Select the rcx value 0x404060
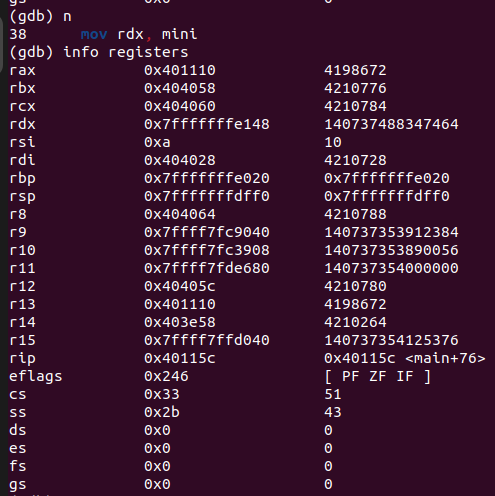The width and height of the screenshot is (495, 496). (x=180, y=106)
